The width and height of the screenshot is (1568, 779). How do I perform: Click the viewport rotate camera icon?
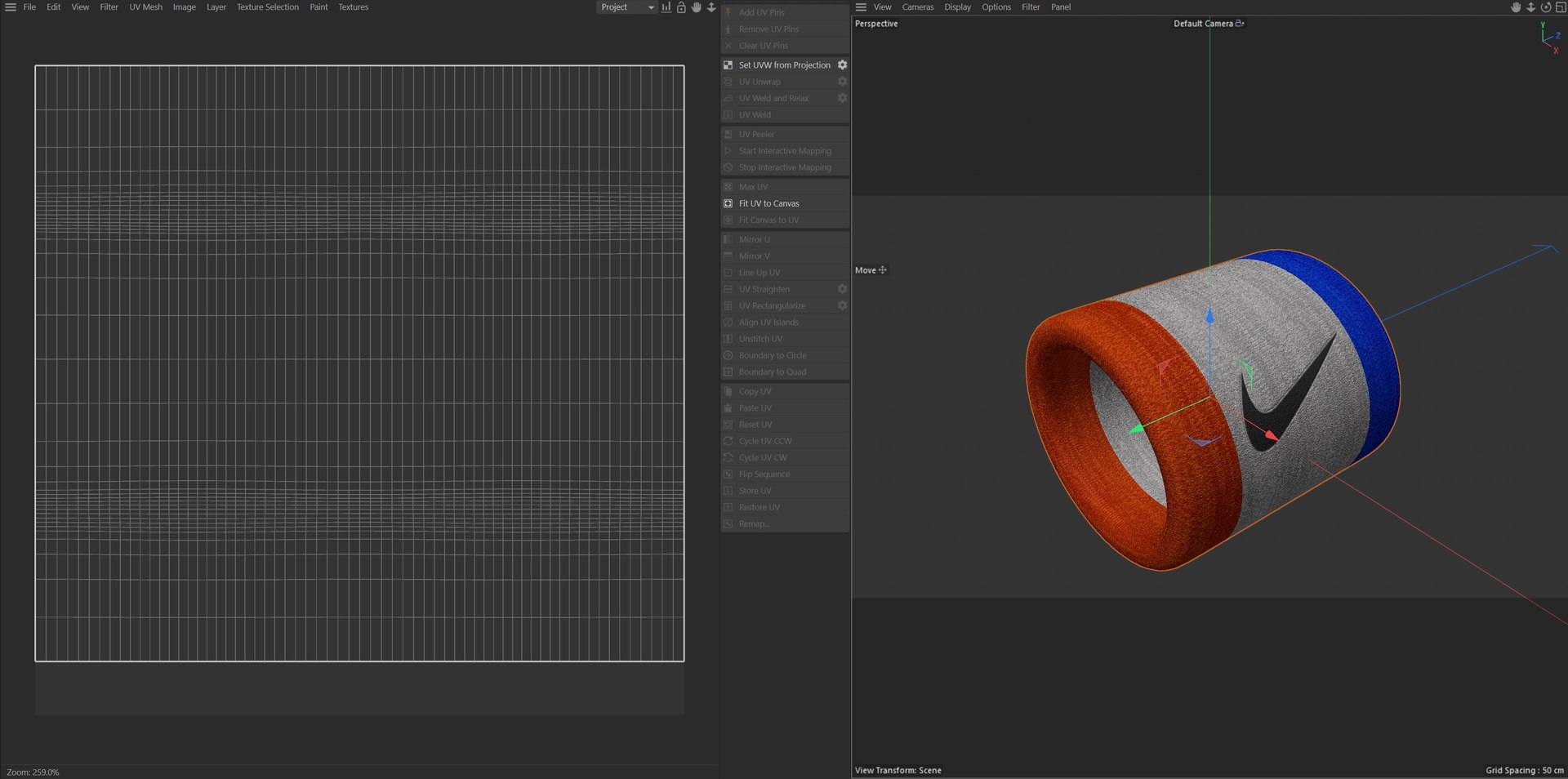coord(1546,7)
